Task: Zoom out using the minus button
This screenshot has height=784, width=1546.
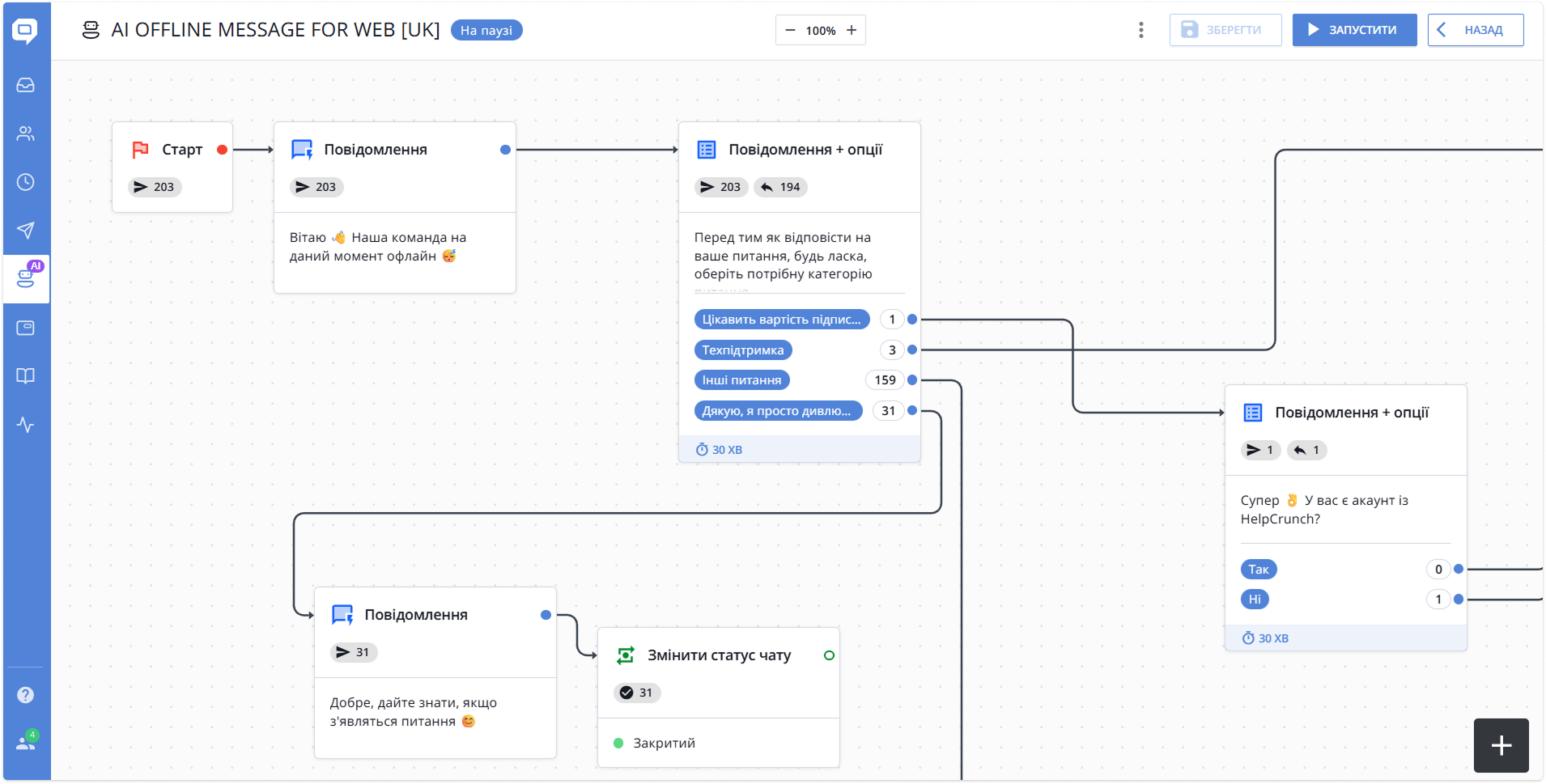Action: pyautogui.click(x=790, y=30)
